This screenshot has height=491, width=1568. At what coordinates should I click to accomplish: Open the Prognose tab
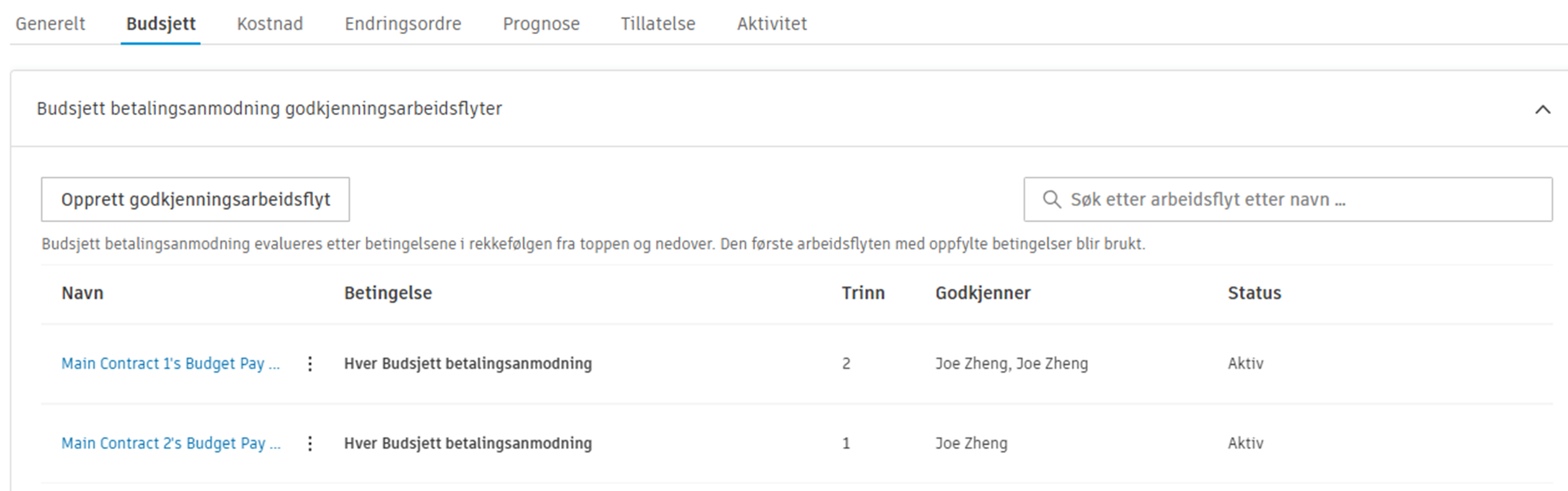tap(541, 24)
